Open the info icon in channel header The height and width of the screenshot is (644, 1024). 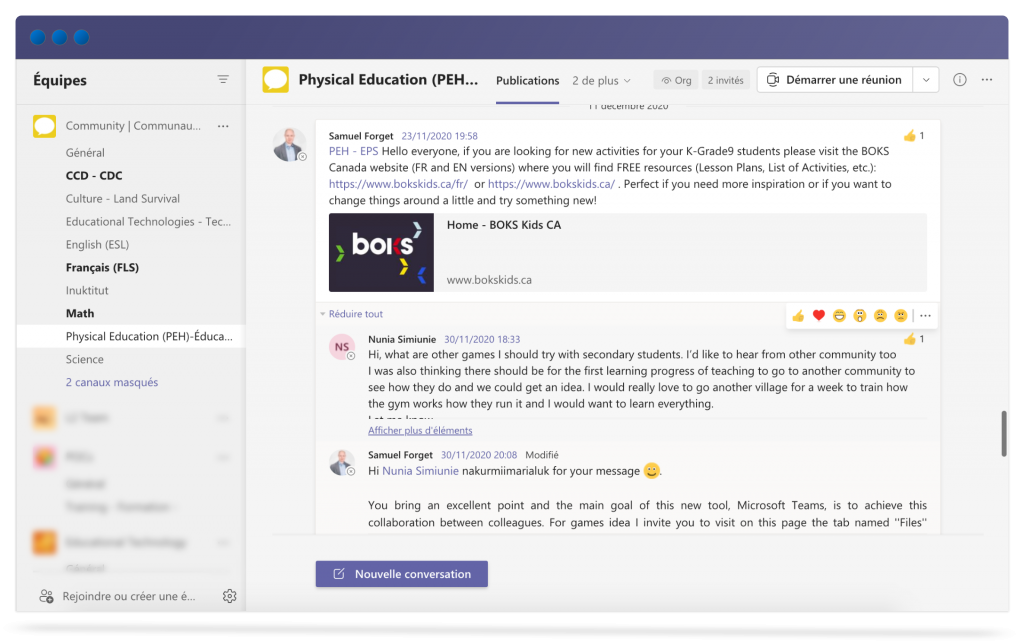960,80
